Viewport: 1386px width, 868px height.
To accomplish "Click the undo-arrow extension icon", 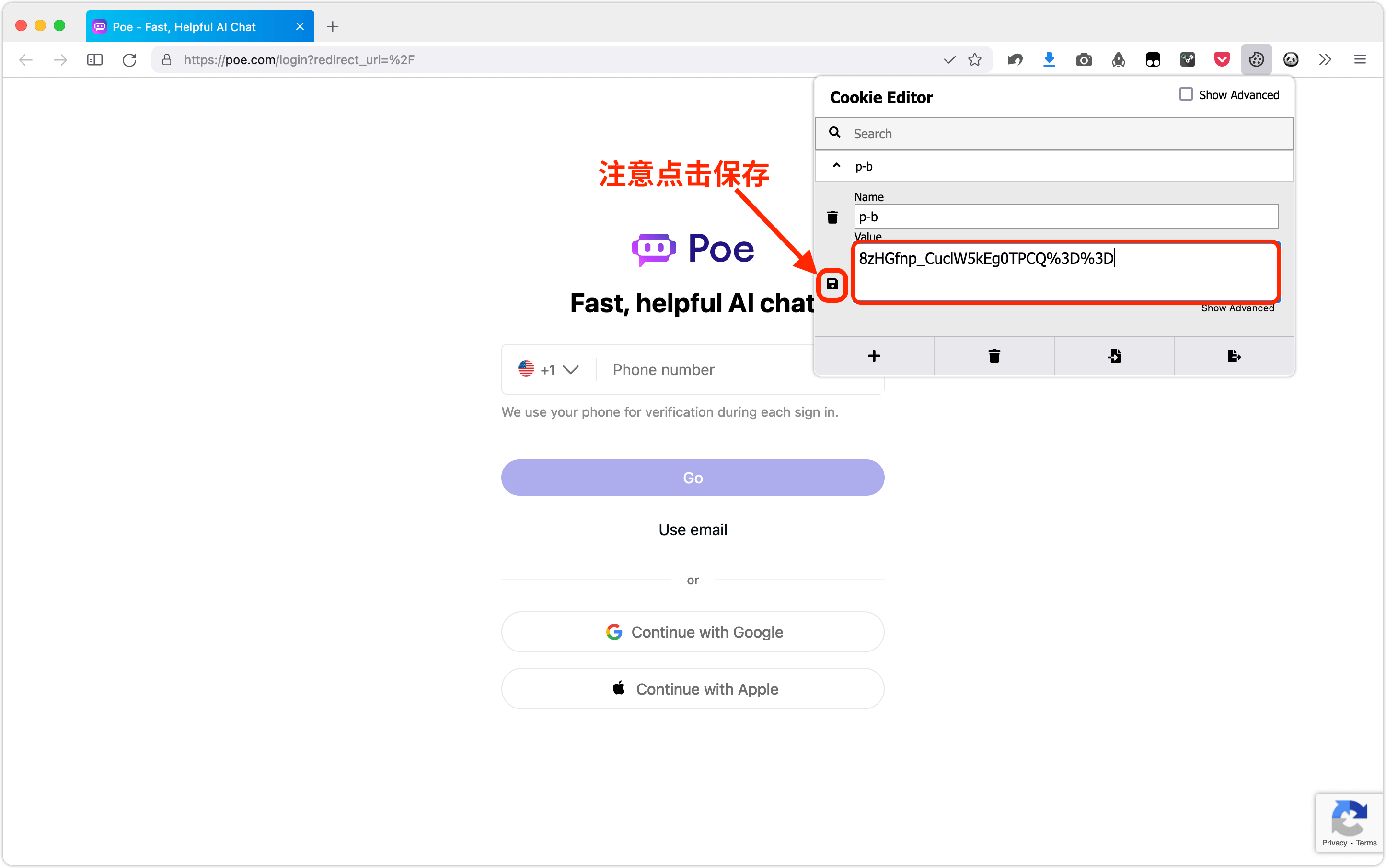I will click(1015, 60).
